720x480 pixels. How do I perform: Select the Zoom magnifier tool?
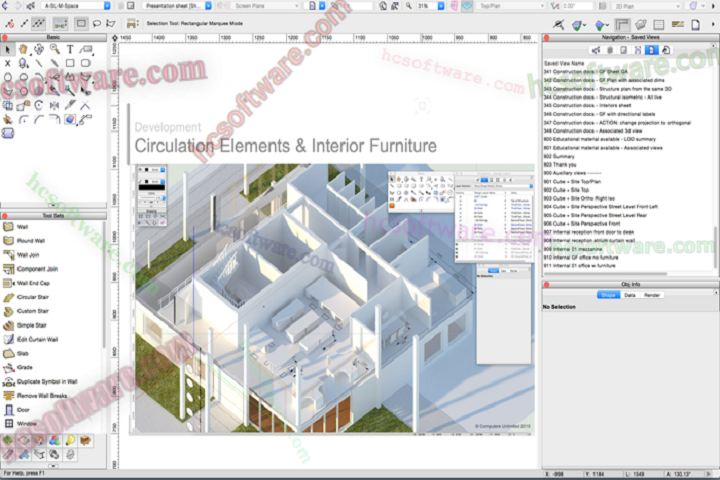coord(54,49)
